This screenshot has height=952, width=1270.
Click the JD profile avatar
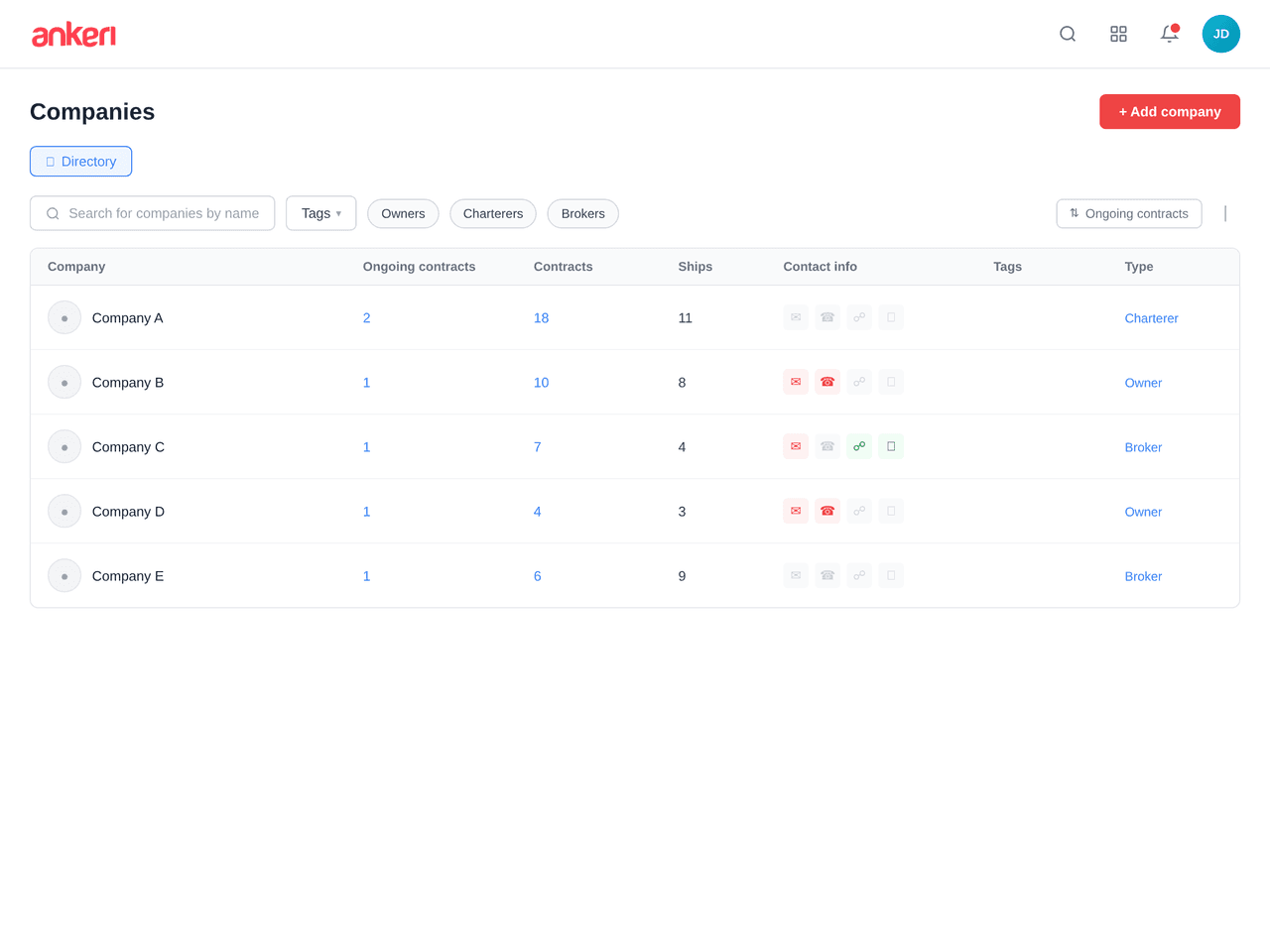click(1220, 34)
